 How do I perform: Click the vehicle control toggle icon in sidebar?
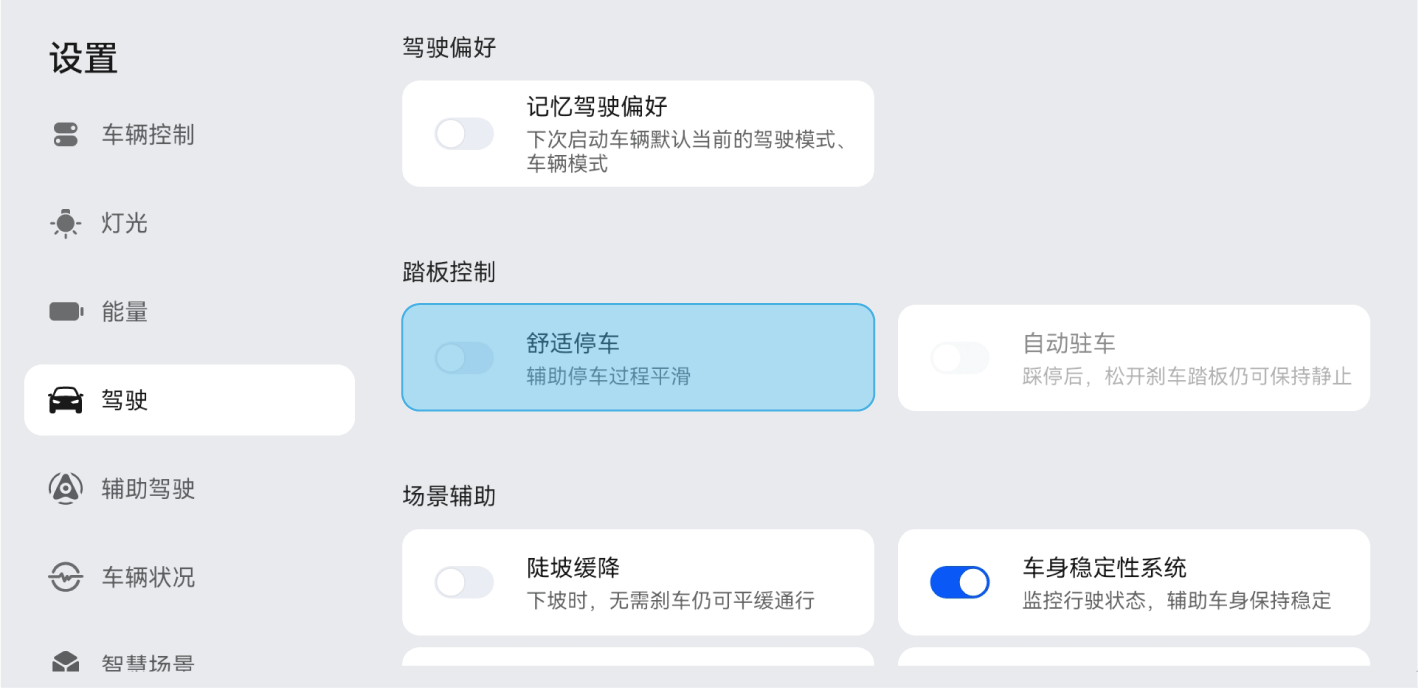pyautogui.click(x=66, y=135)
